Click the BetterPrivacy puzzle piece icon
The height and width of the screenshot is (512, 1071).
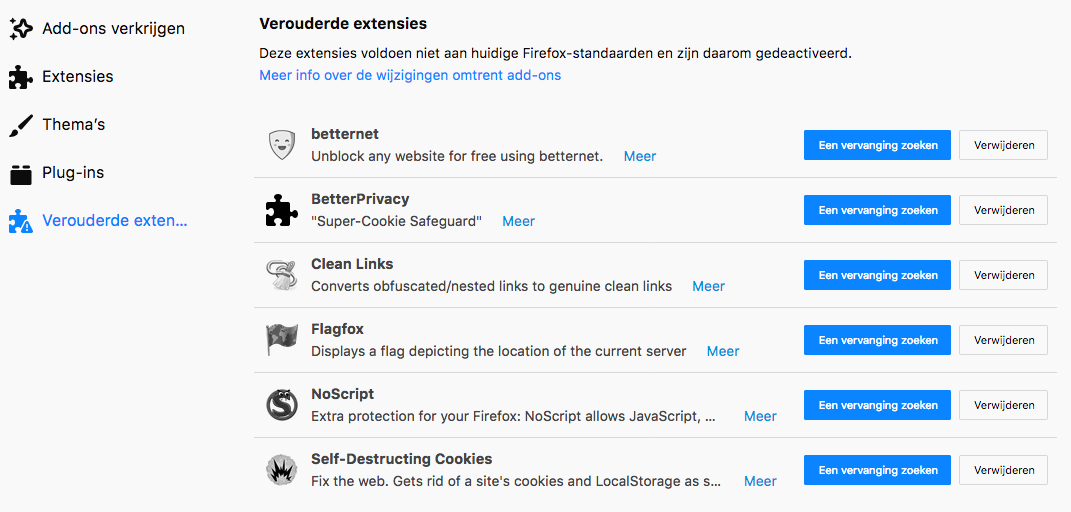(x=282, y=211)
